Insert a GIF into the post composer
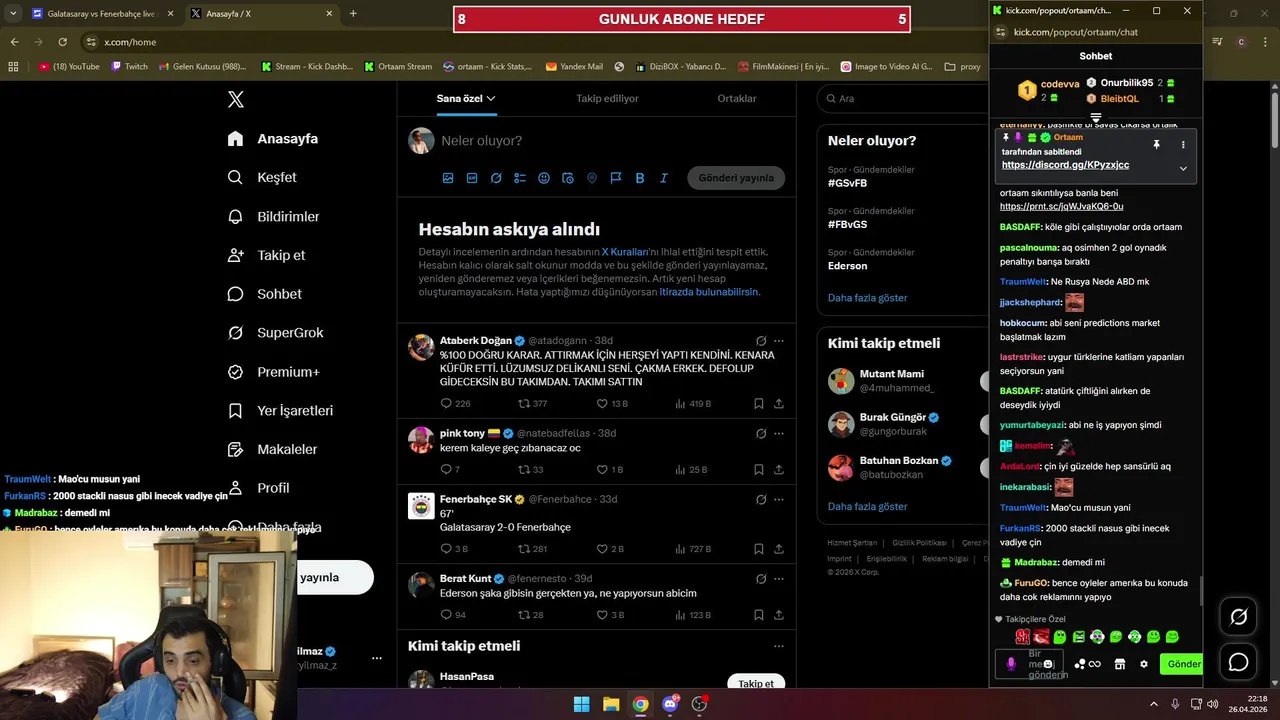 472,178
